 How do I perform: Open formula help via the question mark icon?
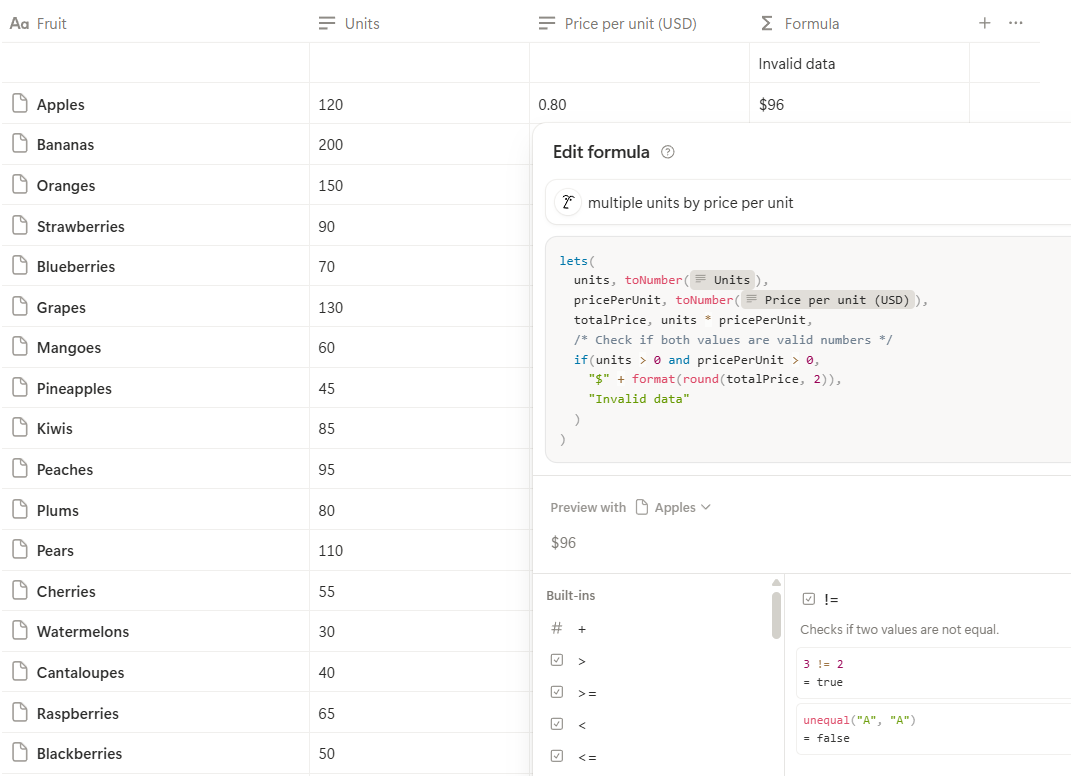coord(667,153)
